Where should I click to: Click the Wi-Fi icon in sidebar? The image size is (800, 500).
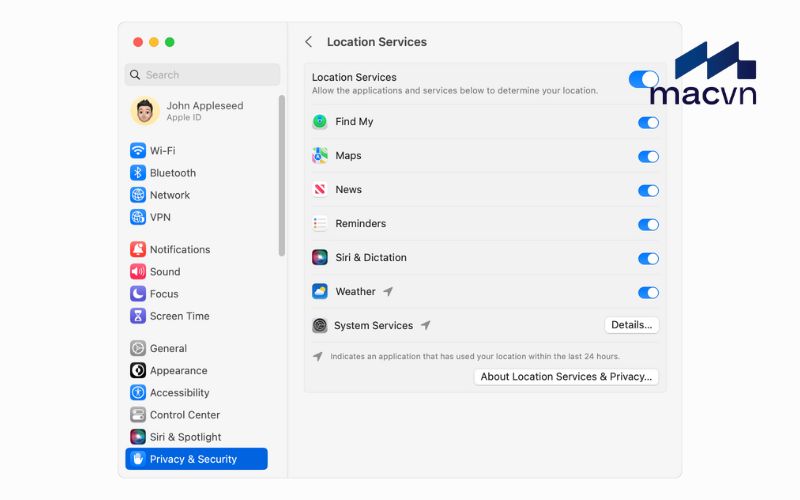[x=138, y=151]
